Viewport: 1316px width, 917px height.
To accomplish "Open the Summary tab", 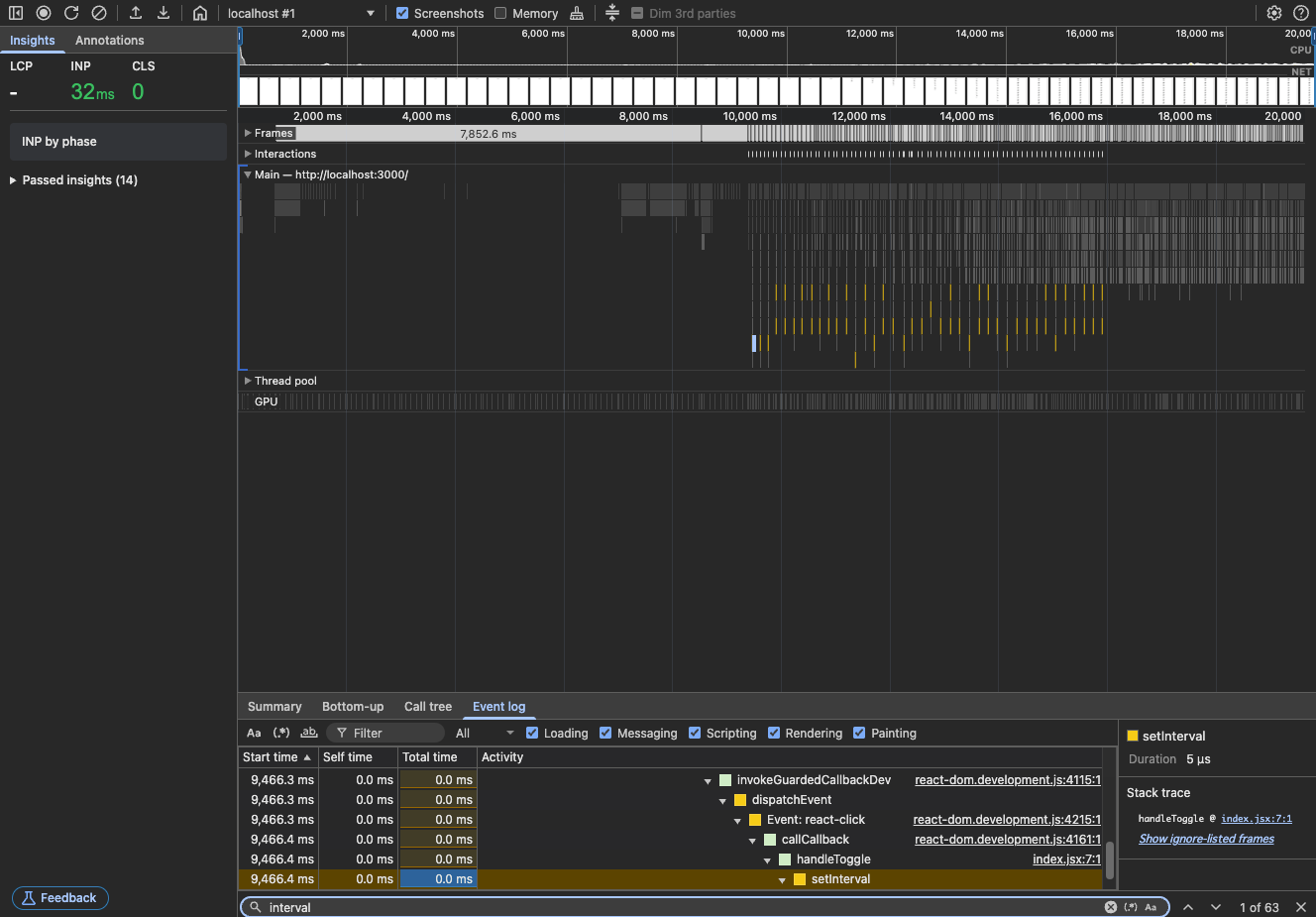I will coord(274,707).
